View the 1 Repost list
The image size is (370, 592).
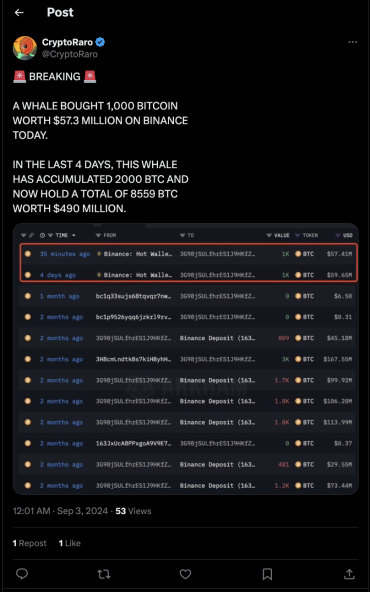click(29, 543)
